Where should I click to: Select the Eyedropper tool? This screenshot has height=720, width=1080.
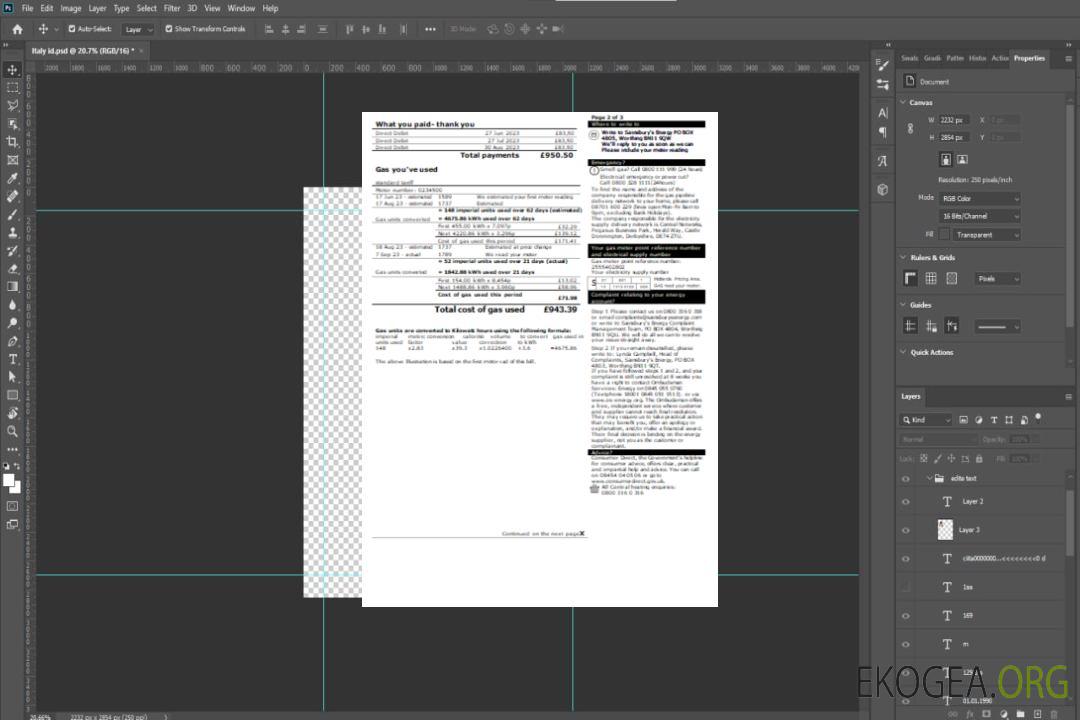[x=13, y=178]
